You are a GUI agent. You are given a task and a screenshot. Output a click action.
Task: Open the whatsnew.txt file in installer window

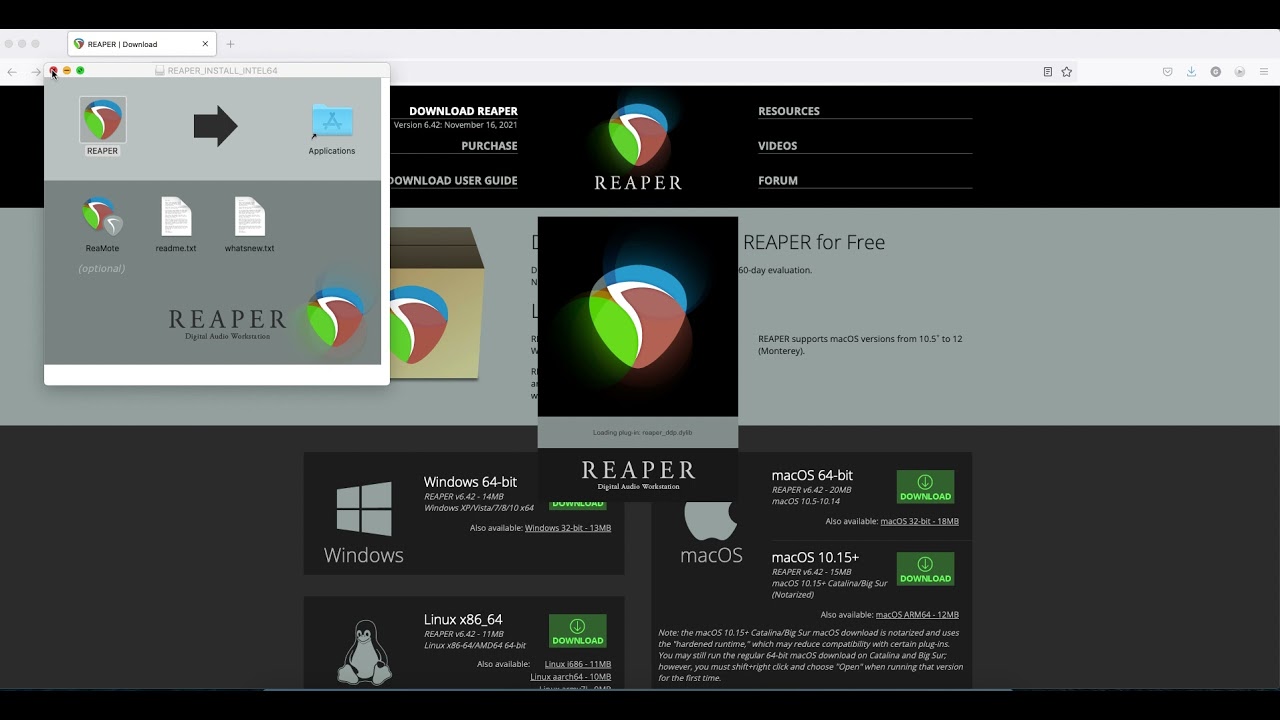(249, 217)
